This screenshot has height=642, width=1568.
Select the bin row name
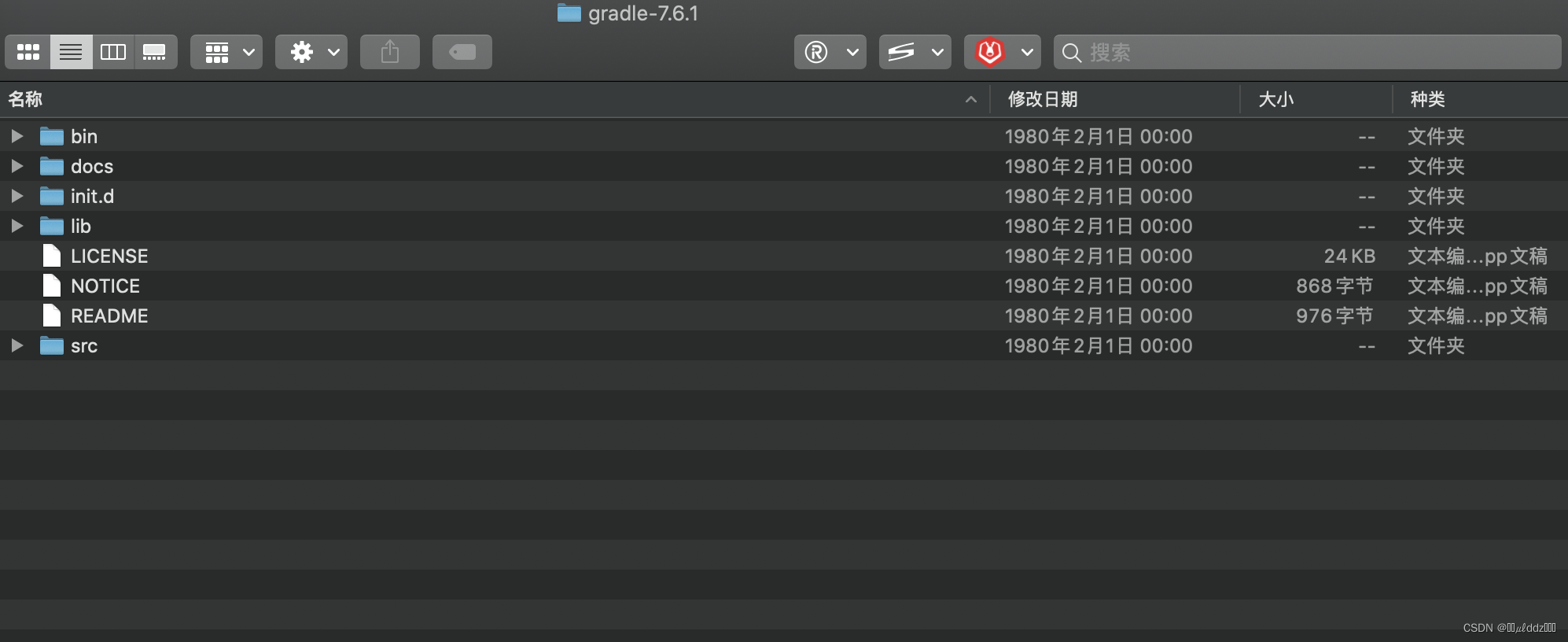[x=84, y=136]
